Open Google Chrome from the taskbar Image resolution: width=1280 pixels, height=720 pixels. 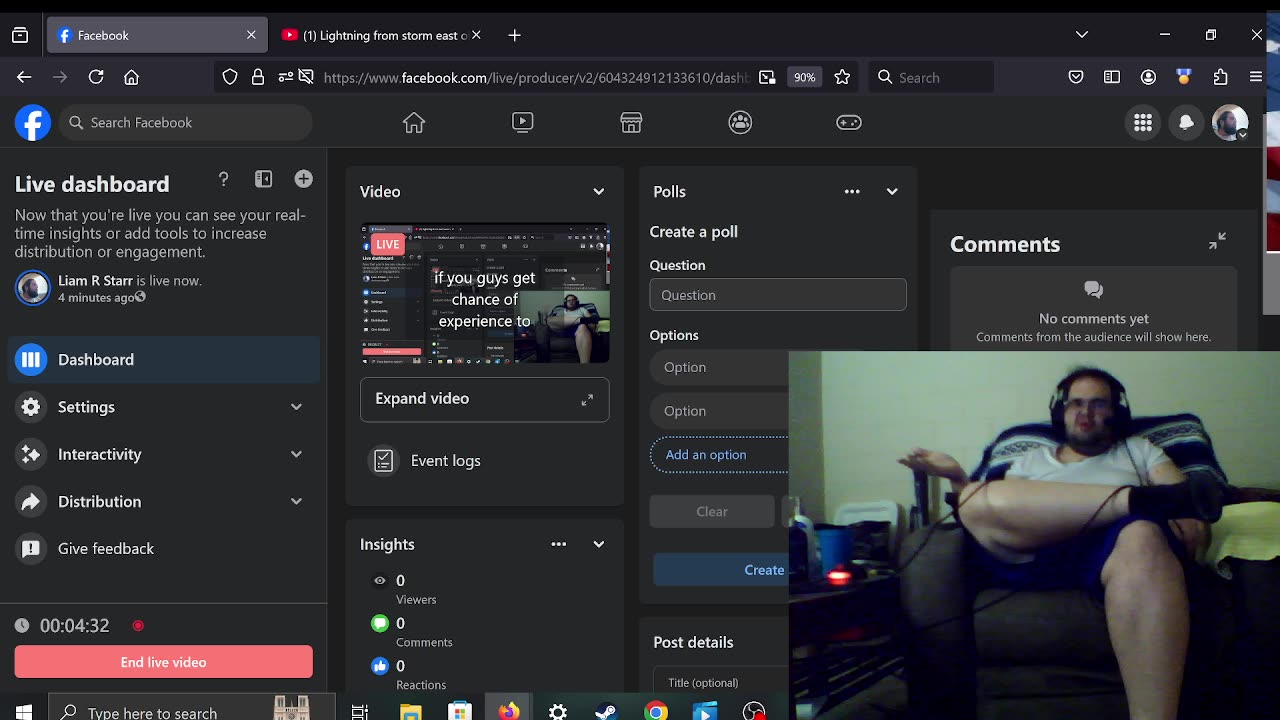coord(656,711)
